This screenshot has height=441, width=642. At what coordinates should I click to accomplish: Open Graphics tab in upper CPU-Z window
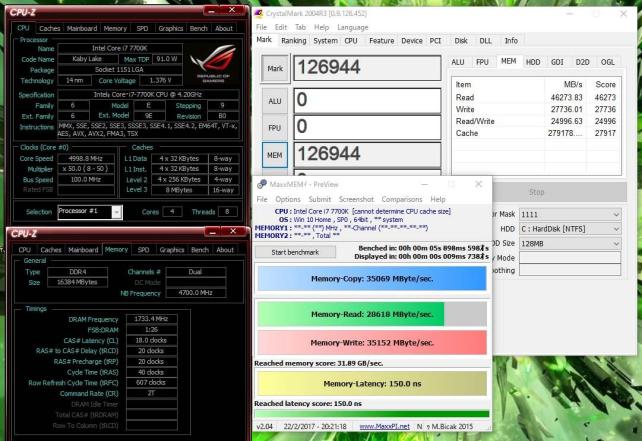(x=171, y=28)
